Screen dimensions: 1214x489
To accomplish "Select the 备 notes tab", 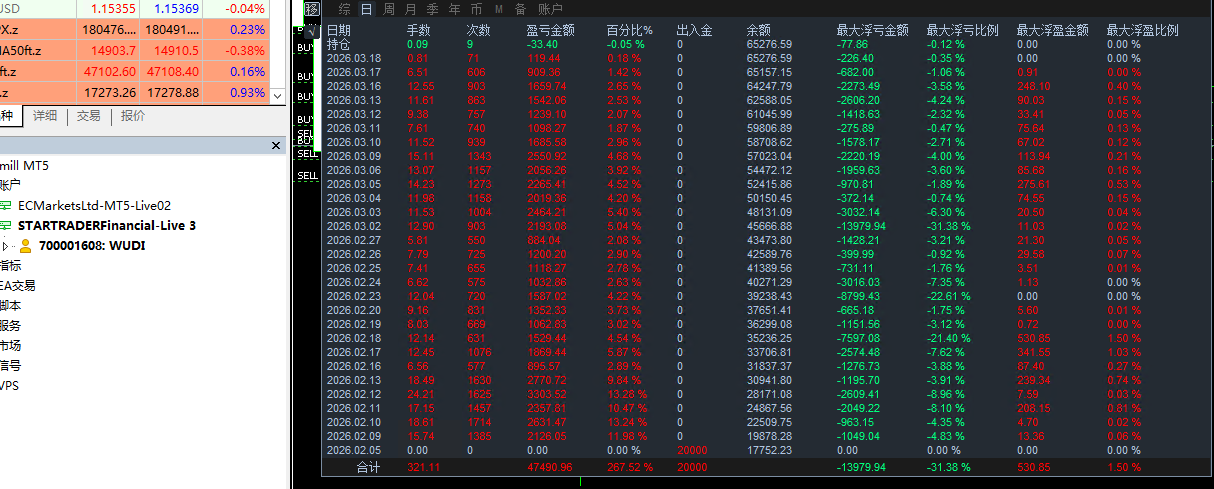I will click(x=520, y=9).
